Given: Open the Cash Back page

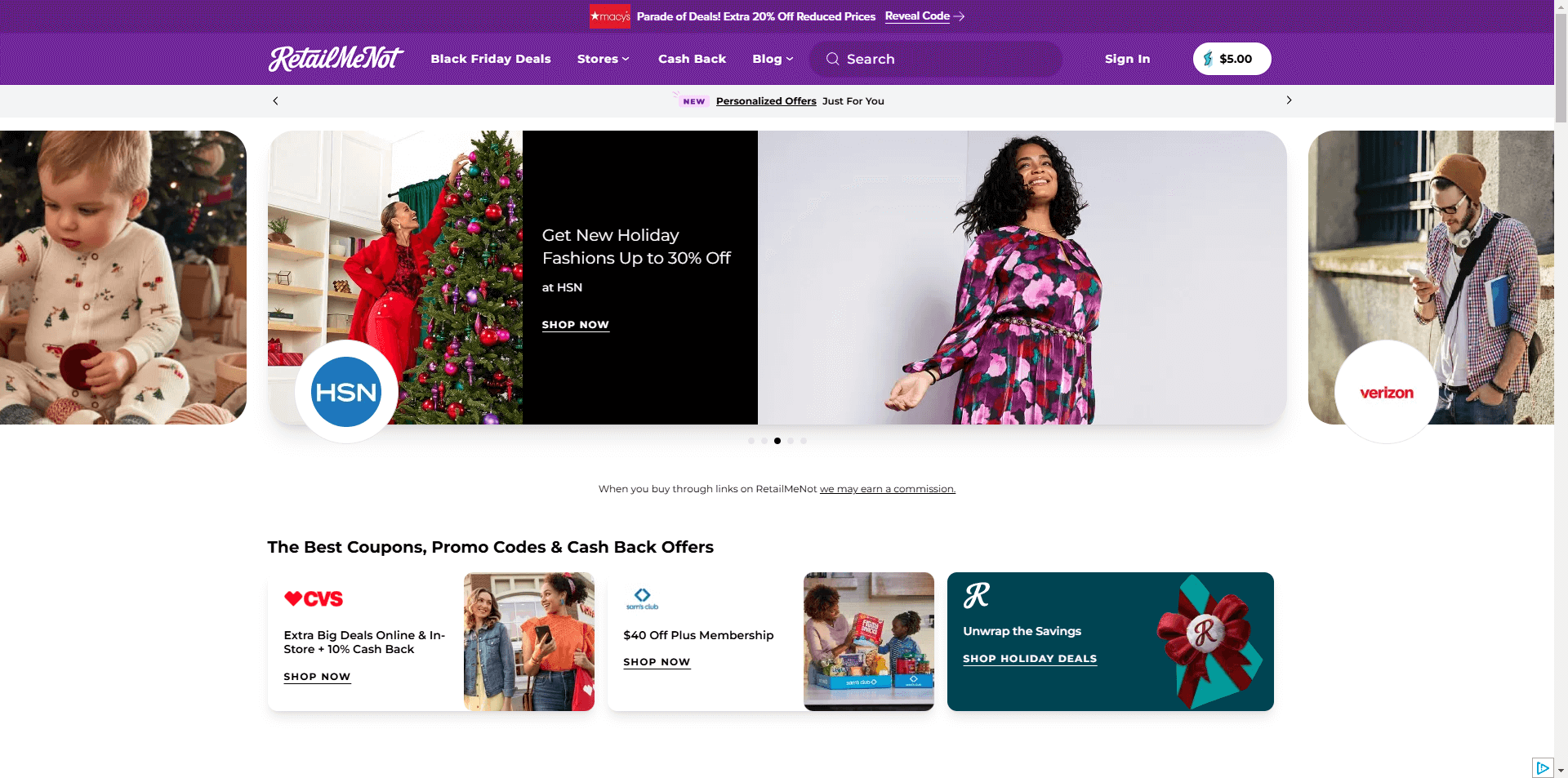Looking at the screenshot, I should pyautogui.click(x=692, y=59).
